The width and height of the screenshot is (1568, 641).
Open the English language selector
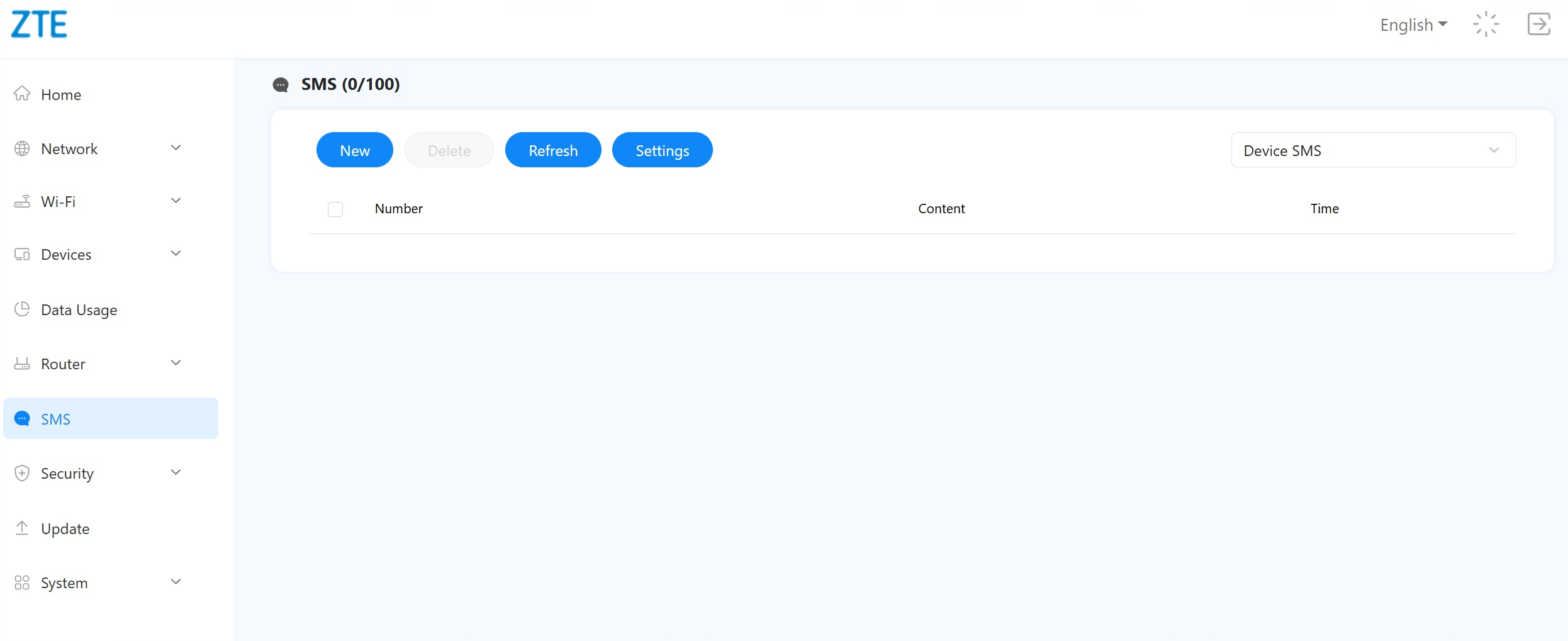click(1413, 25)
